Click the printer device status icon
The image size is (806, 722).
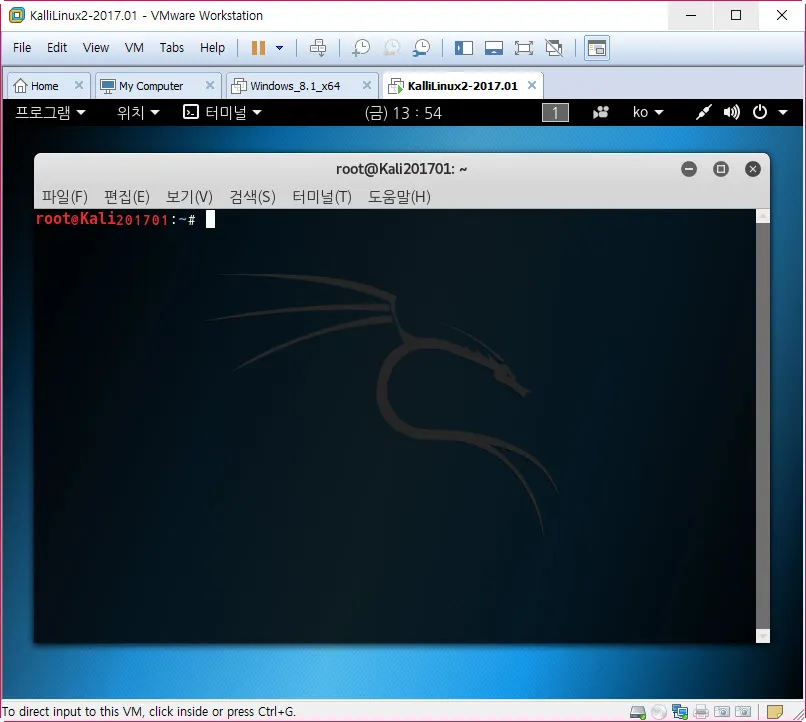(701, 712)
